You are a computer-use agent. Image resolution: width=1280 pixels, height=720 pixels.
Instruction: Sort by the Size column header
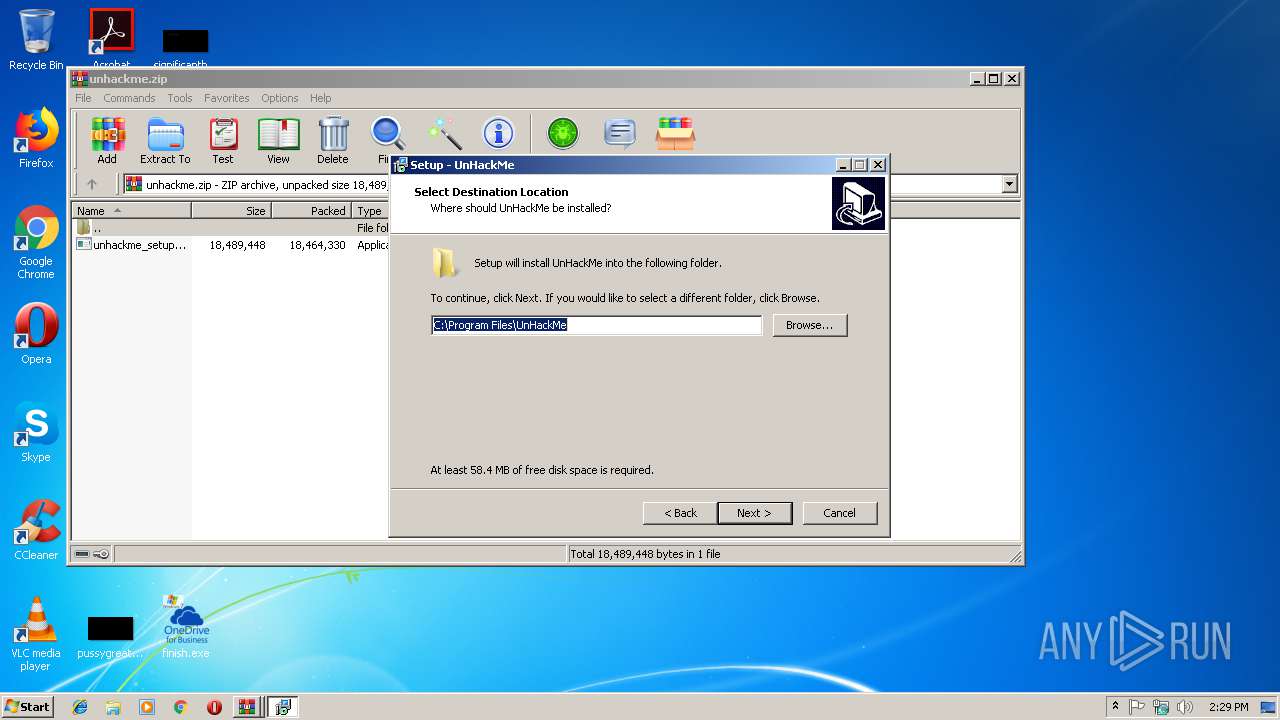(x=231, y=211)
